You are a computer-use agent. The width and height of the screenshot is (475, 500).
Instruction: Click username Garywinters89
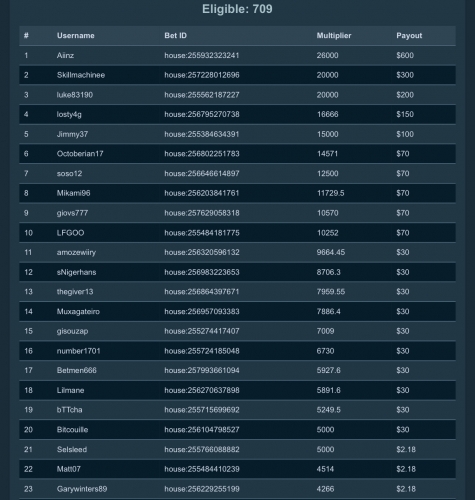click(x=82, y=489)
